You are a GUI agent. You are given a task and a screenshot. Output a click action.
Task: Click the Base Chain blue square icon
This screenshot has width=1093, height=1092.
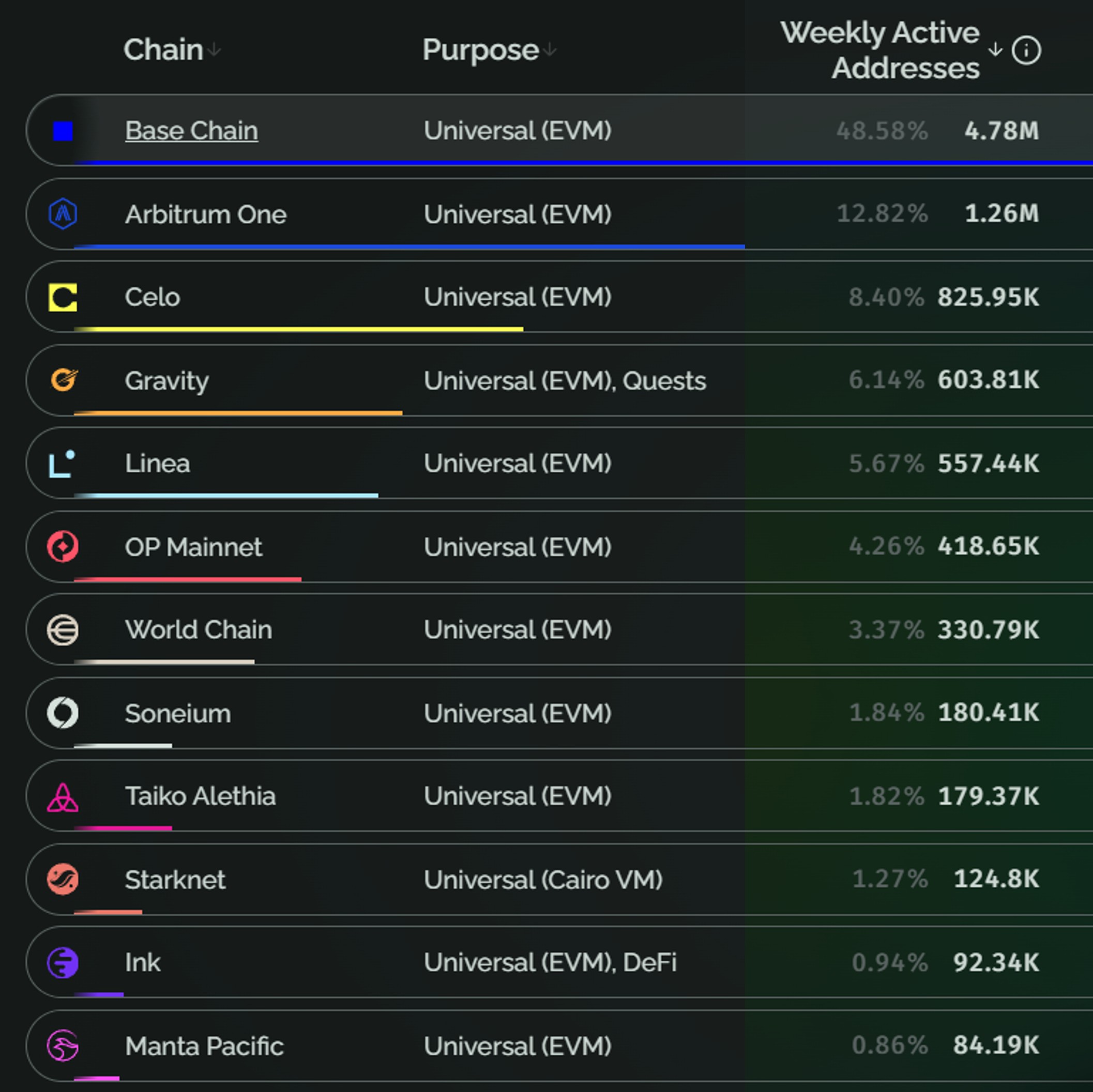[x=63, y=131]
